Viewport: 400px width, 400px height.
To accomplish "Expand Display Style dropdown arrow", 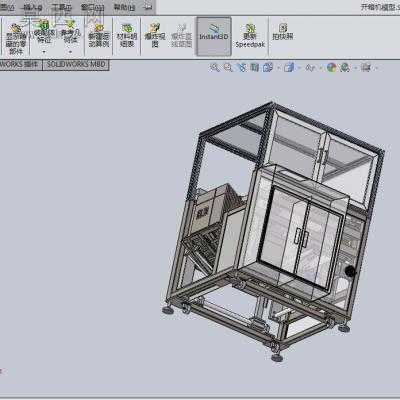I will point(300,68).
